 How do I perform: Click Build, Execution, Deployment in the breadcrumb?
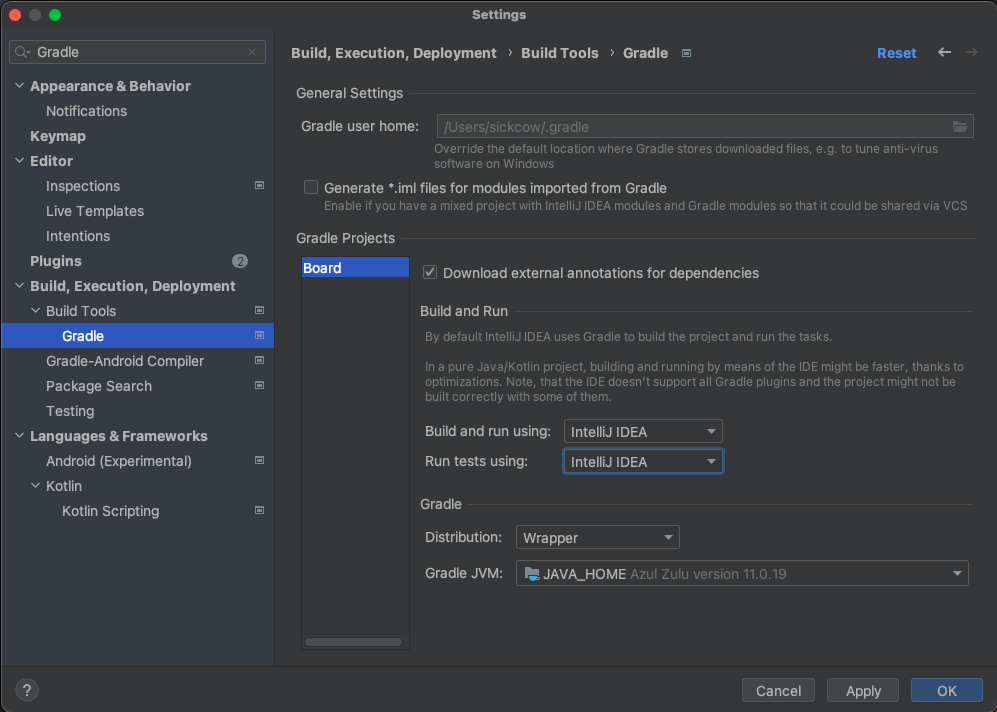(x=394, y=53)
